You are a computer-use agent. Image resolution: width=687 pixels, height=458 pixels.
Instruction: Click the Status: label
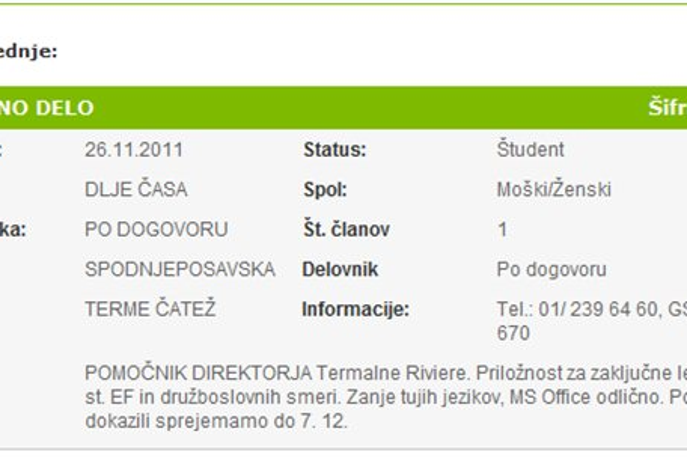pos(335,150)
